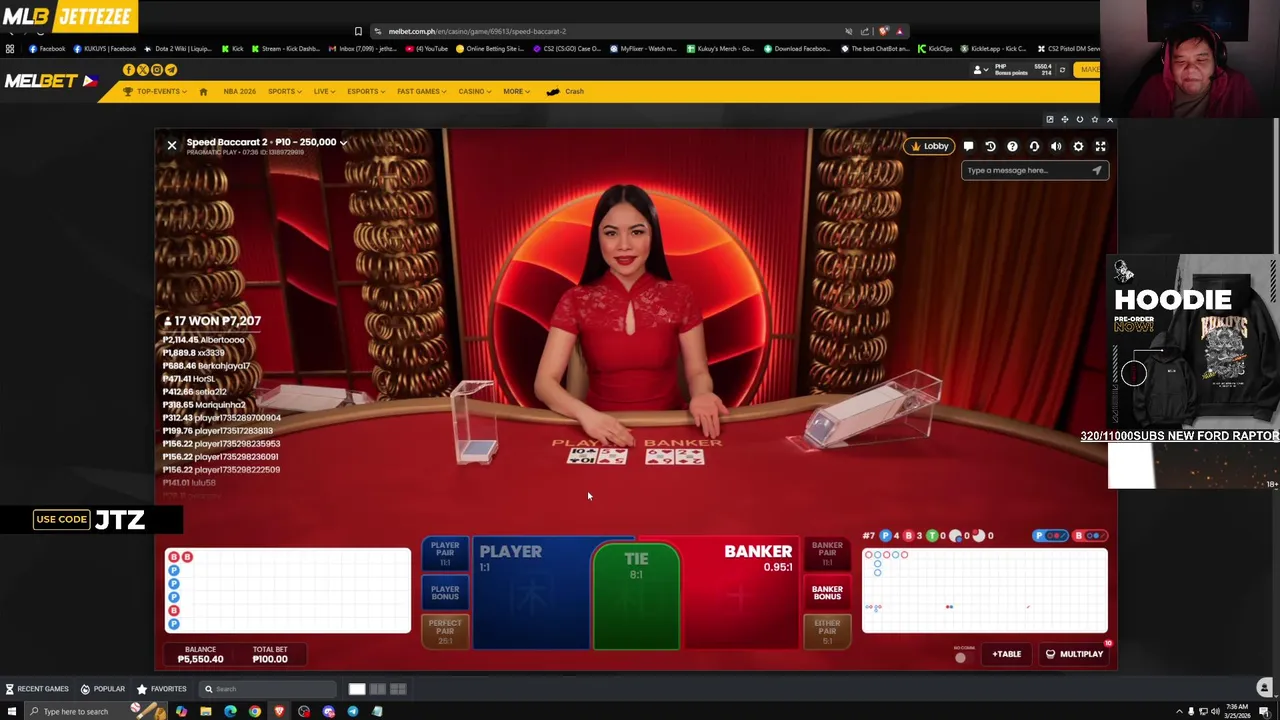Image resolution: width=1280 pixels, height=720 pixels.
Task: Go to Melbet home icon
Action: (203, 91)
